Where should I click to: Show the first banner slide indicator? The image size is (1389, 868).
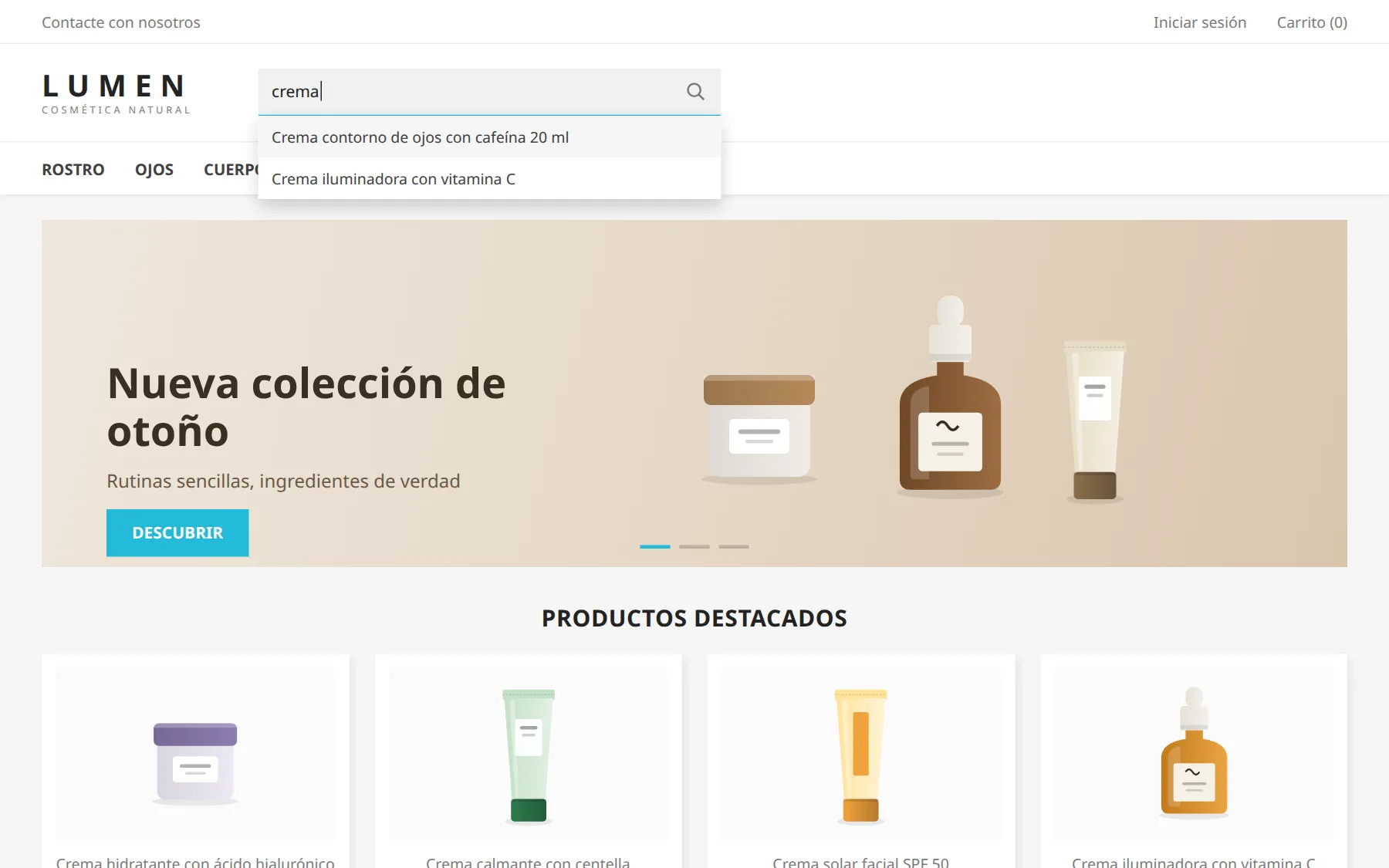655,546
